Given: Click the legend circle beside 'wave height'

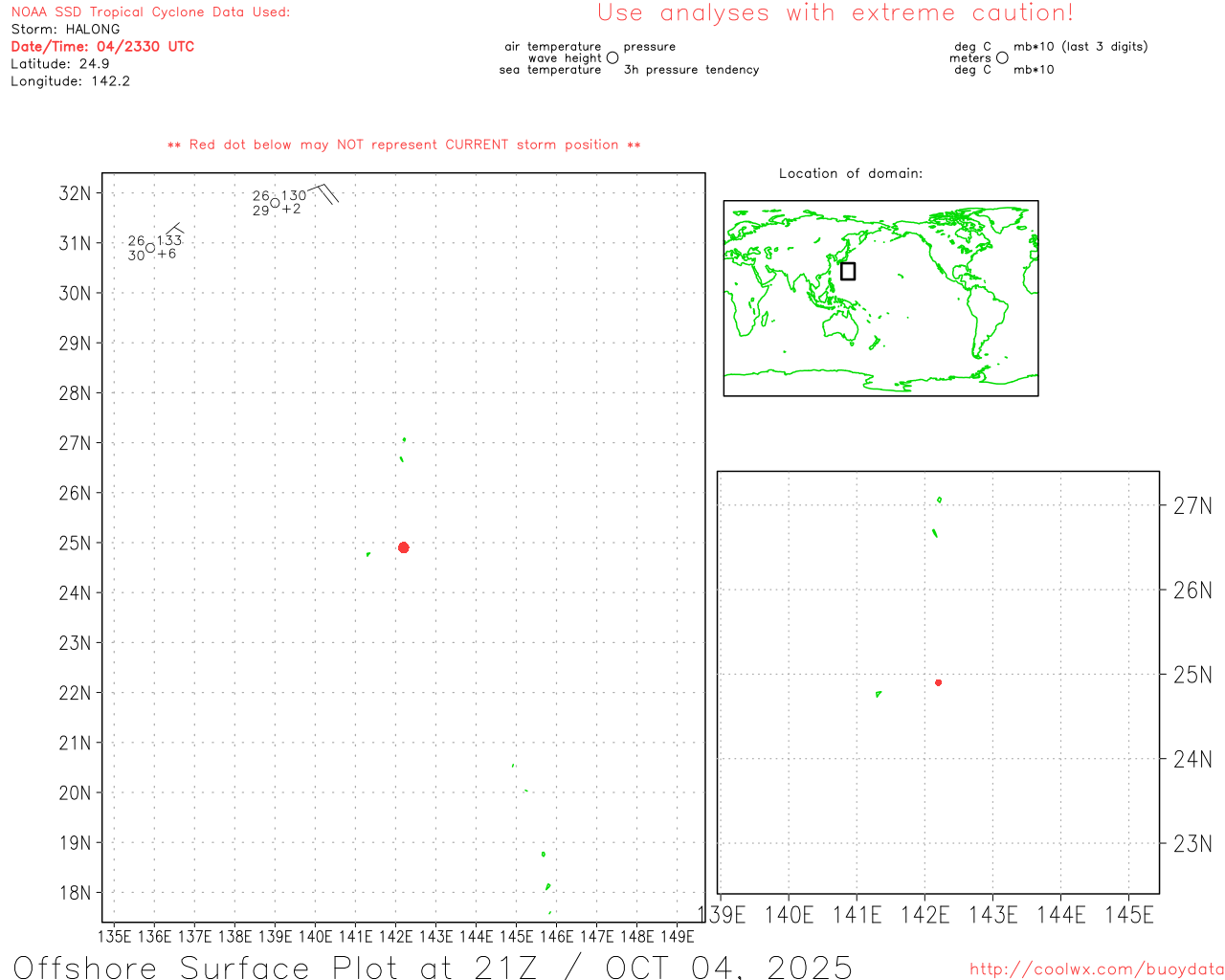Looking at the screenshot, I should coord(612,57).
